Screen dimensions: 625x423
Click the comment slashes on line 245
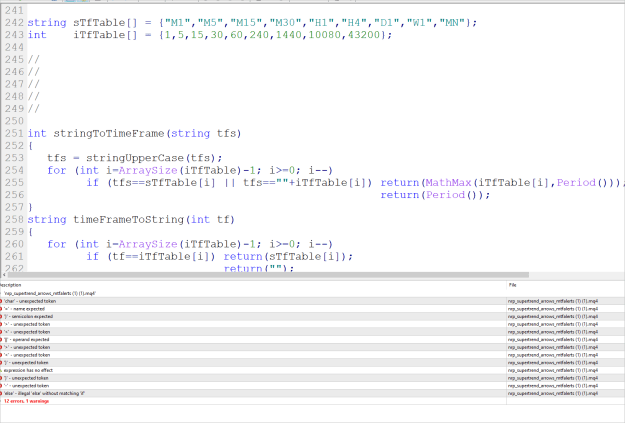pyautogui.click(x=33, y=60)
